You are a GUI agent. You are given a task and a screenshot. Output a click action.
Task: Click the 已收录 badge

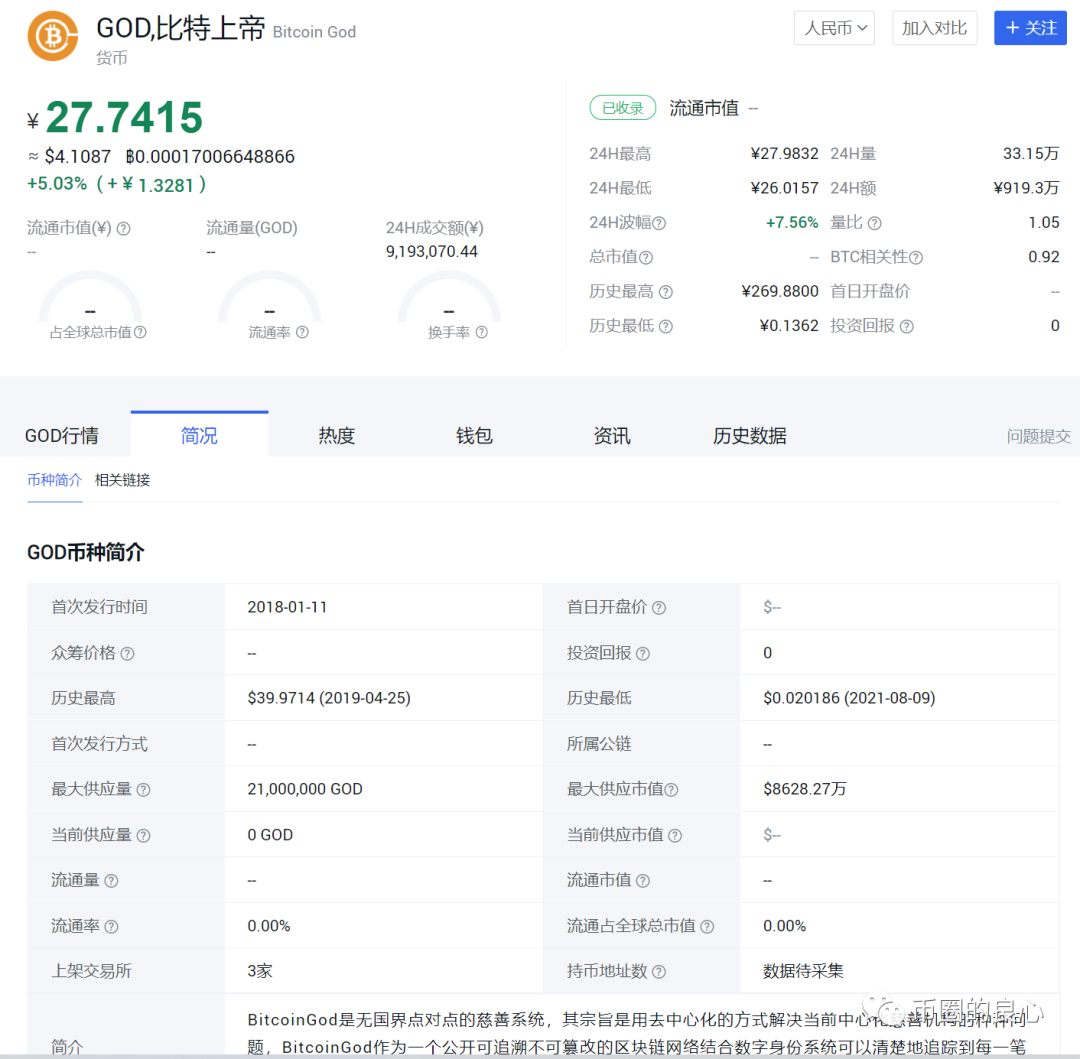coord(623,108)
